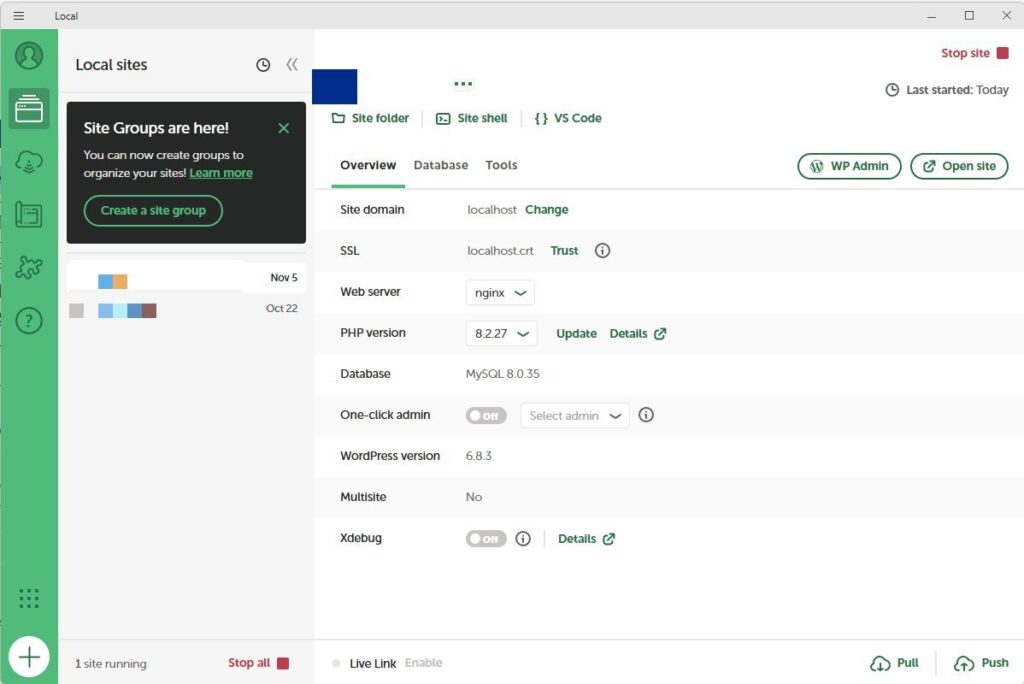The width and height of the screenshot is (1024, 684).
Task: Dismiss the Site Groups notice
Action: (x=284, y=128)
